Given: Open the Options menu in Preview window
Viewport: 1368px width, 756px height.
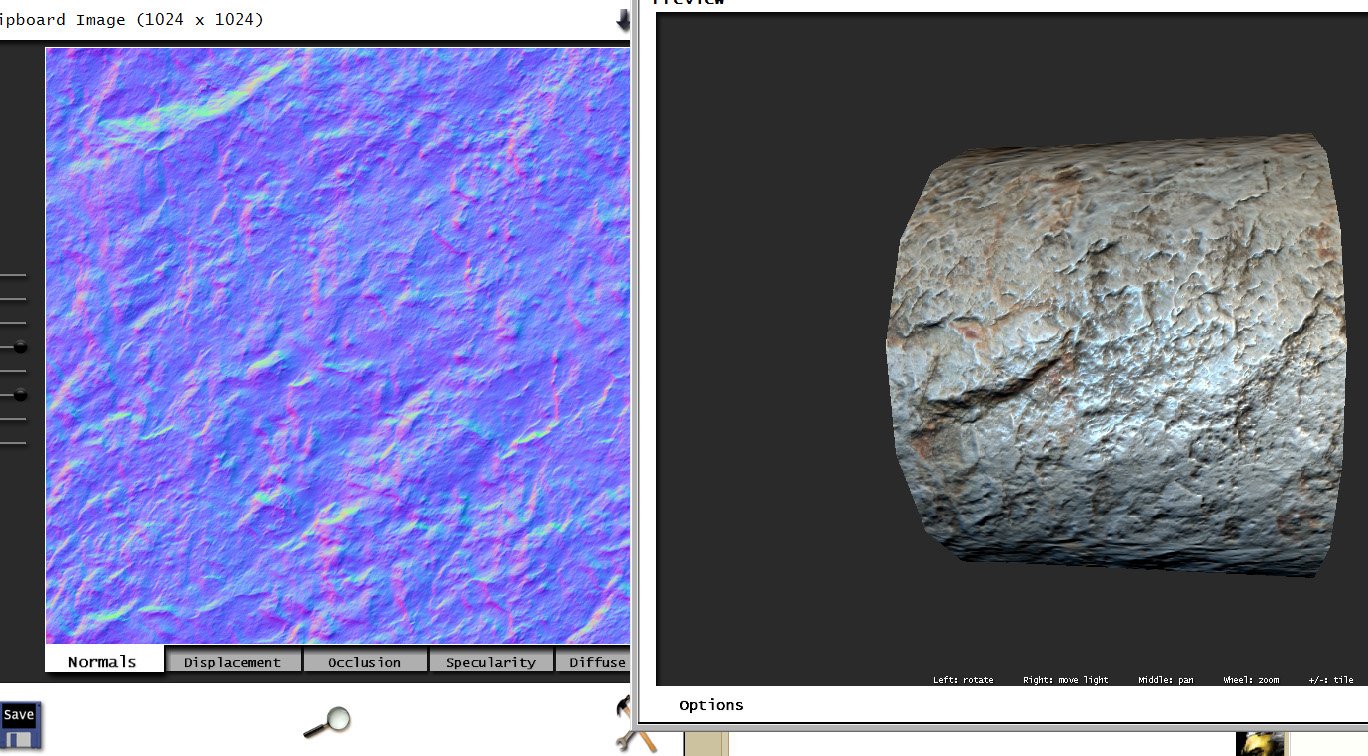Looking at the screenshot, I should (711, 705).
